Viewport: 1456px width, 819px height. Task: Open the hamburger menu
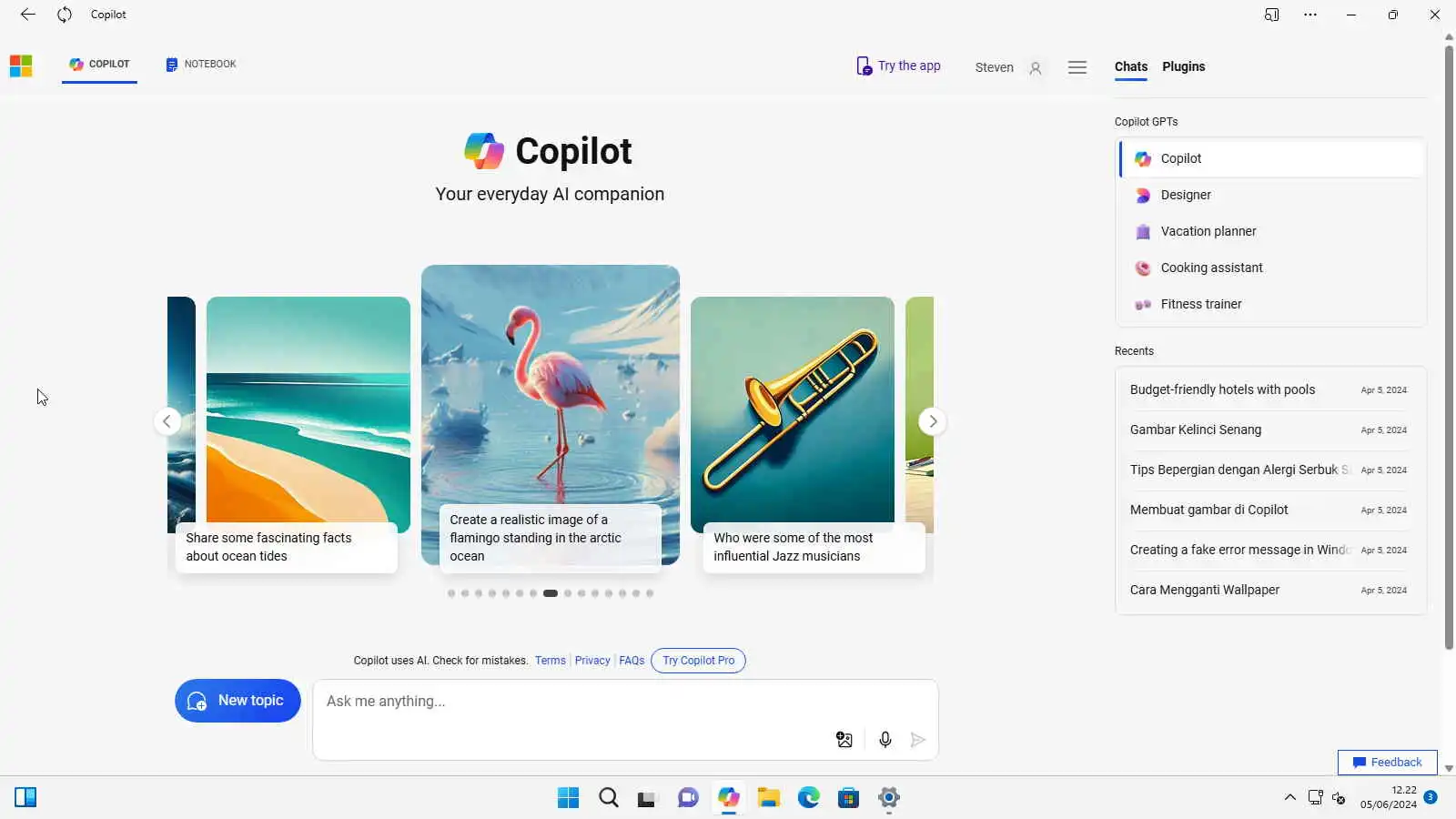pos(1077,67)
